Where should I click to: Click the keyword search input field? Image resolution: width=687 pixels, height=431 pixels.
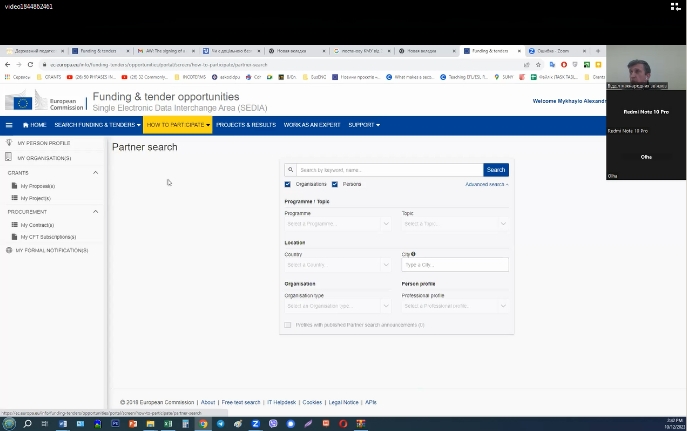(x=390, y=170)
